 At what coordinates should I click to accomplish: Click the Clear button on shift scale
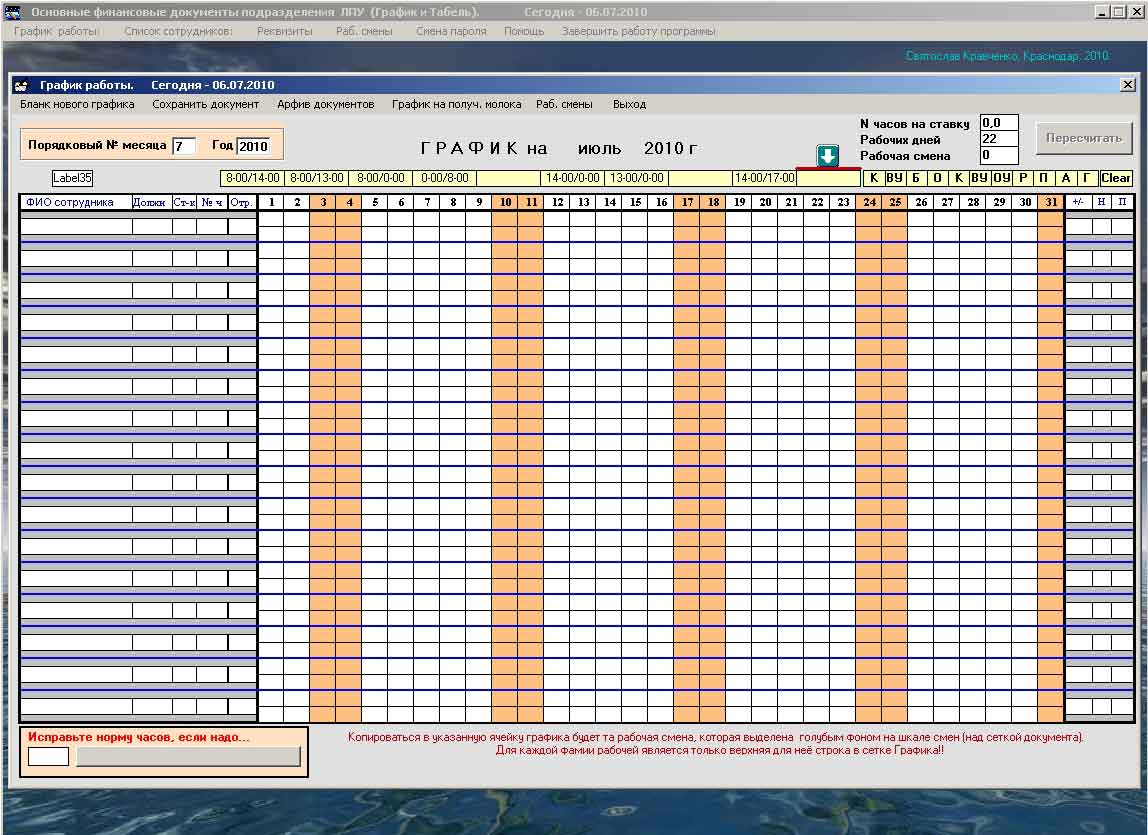click(1115, 178)
